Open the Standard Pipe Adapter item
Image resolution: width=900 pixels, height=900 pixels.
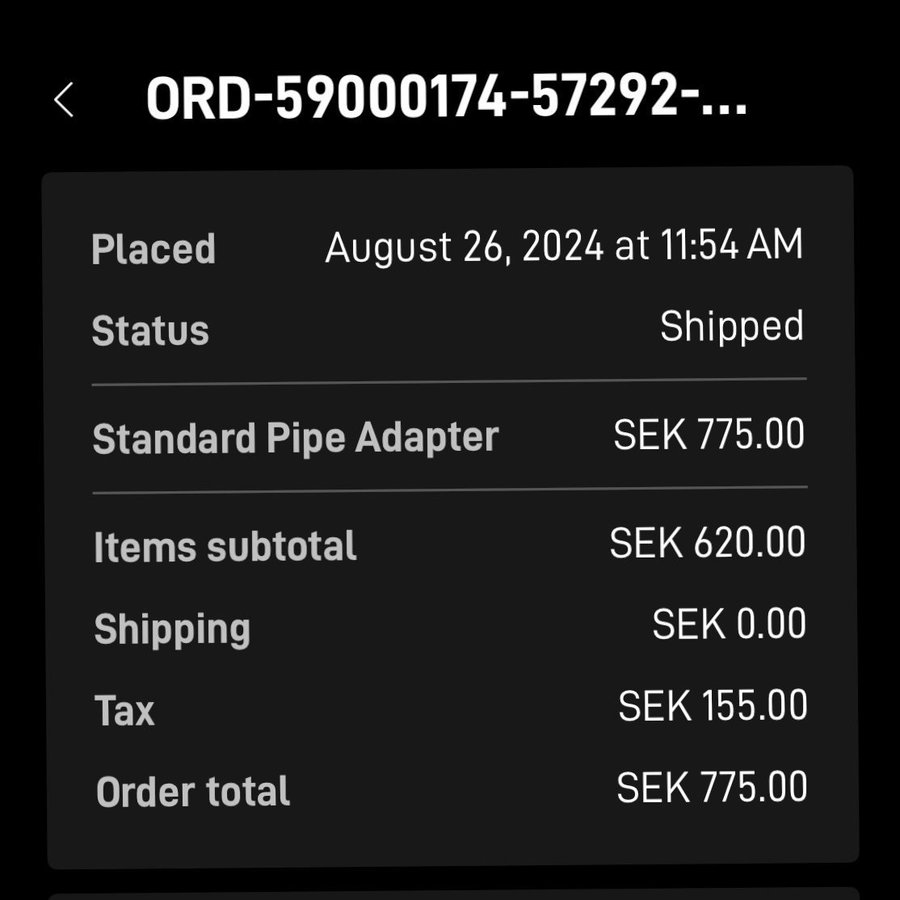(x=295, y=438)
